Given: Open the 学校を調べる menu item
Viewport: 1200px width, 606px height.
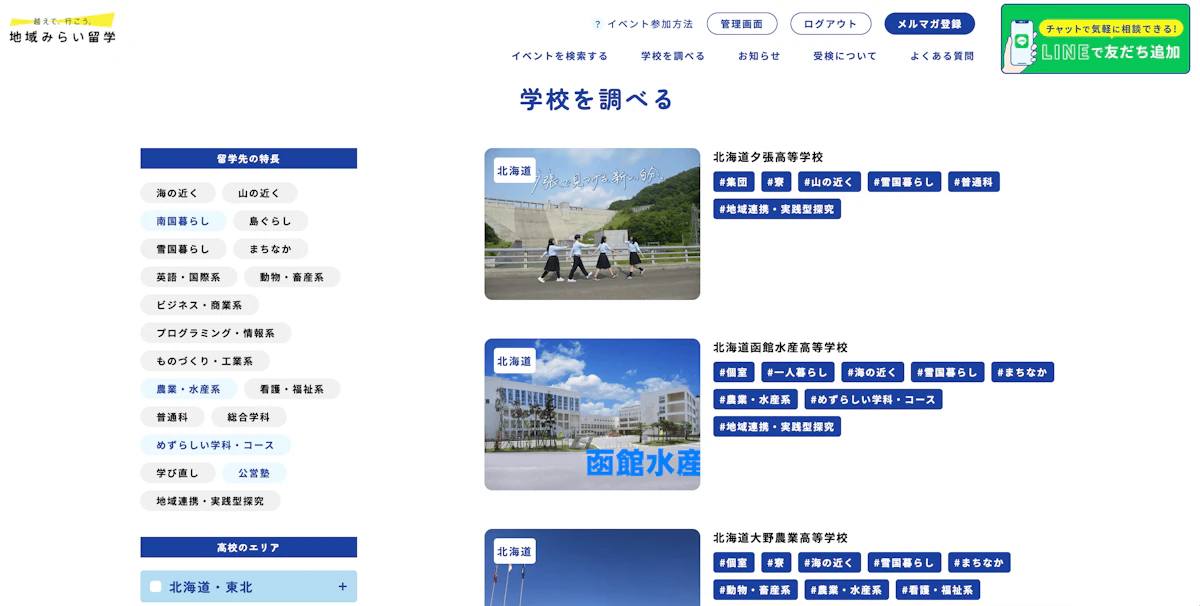Looking at the screenshot, I should coord(673,56).
